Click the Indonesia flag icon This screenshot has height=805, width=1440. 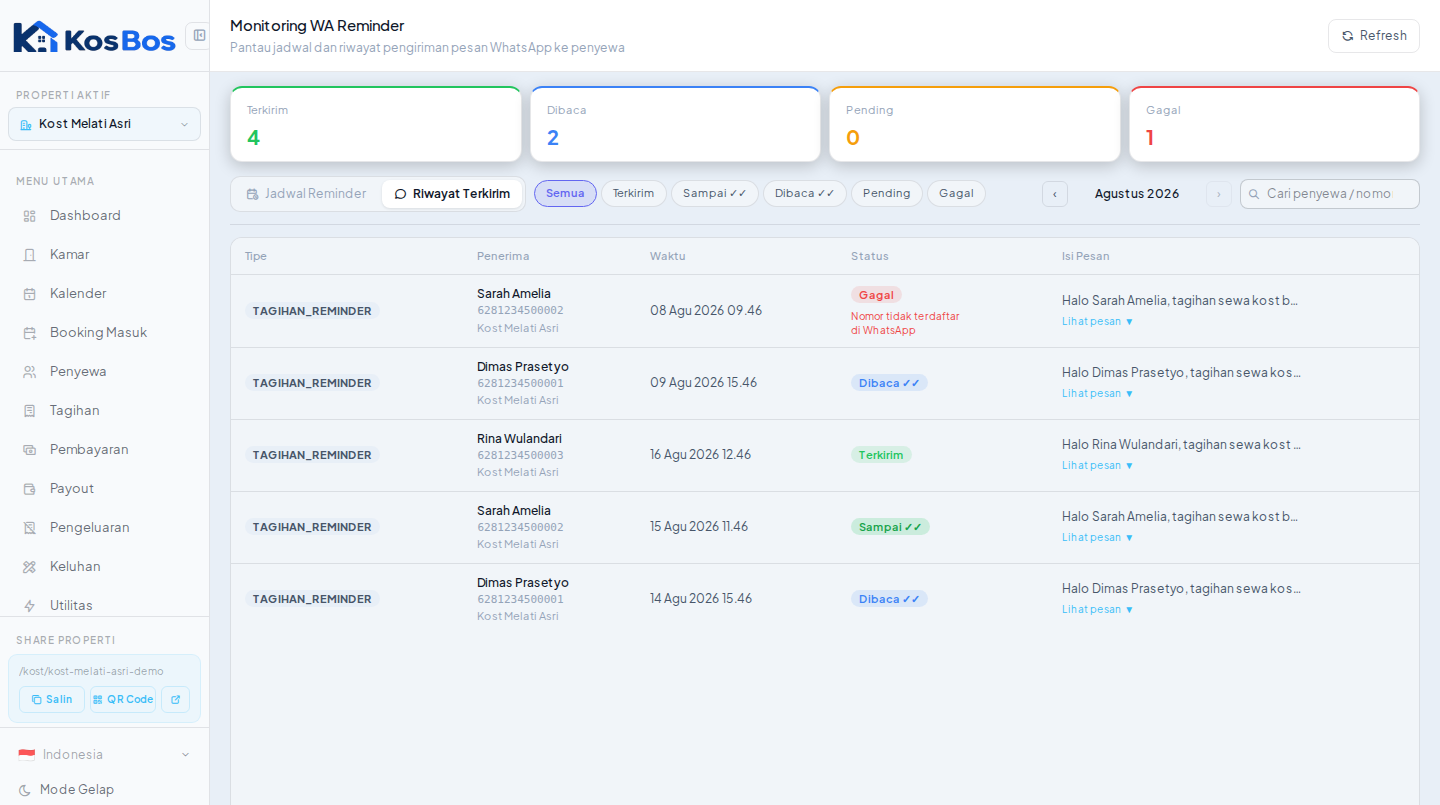[x=26, y=754]
